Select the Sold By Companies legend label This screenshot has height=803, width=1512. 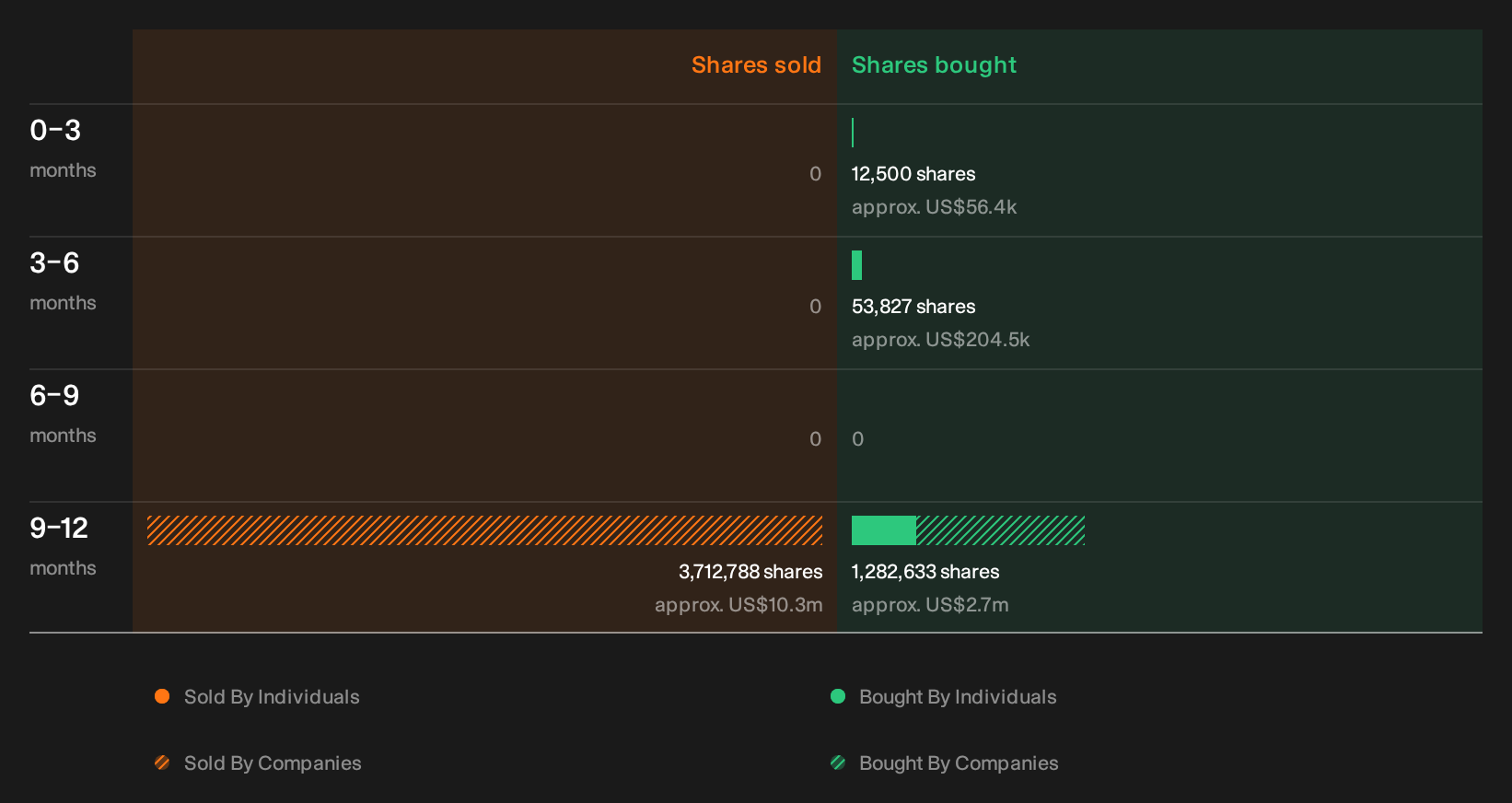(x=273, y=763)
